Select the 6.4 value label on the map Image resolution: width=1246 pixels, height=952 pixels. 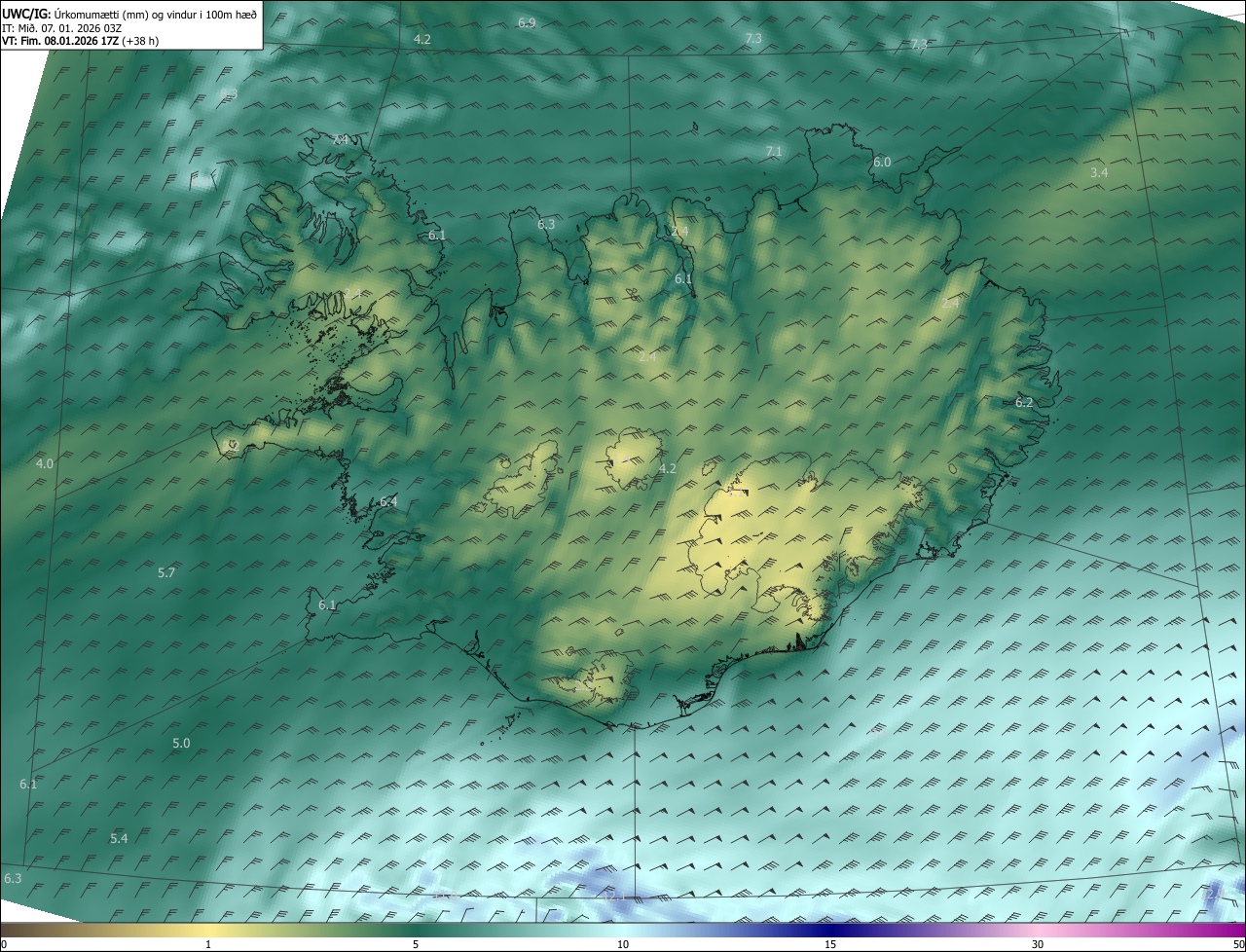coord(388,501)
